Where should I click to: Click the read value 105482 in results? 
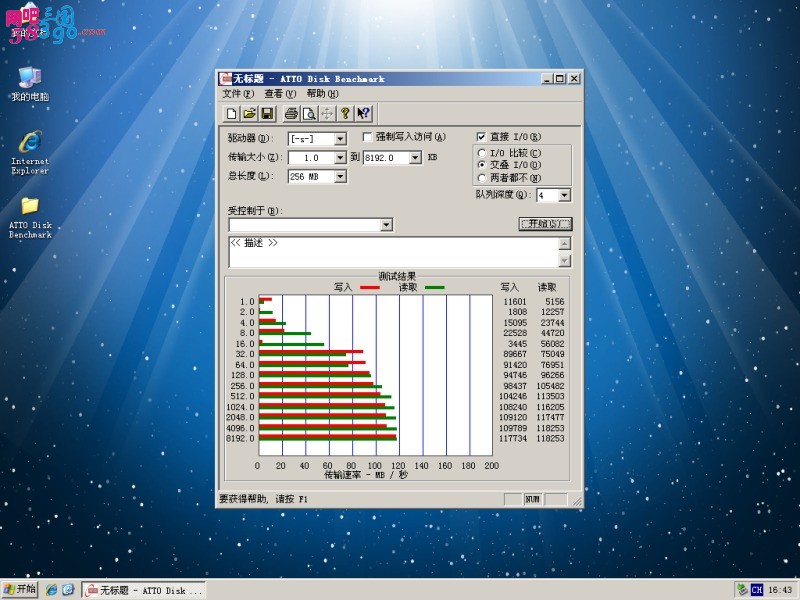(550, 386)
